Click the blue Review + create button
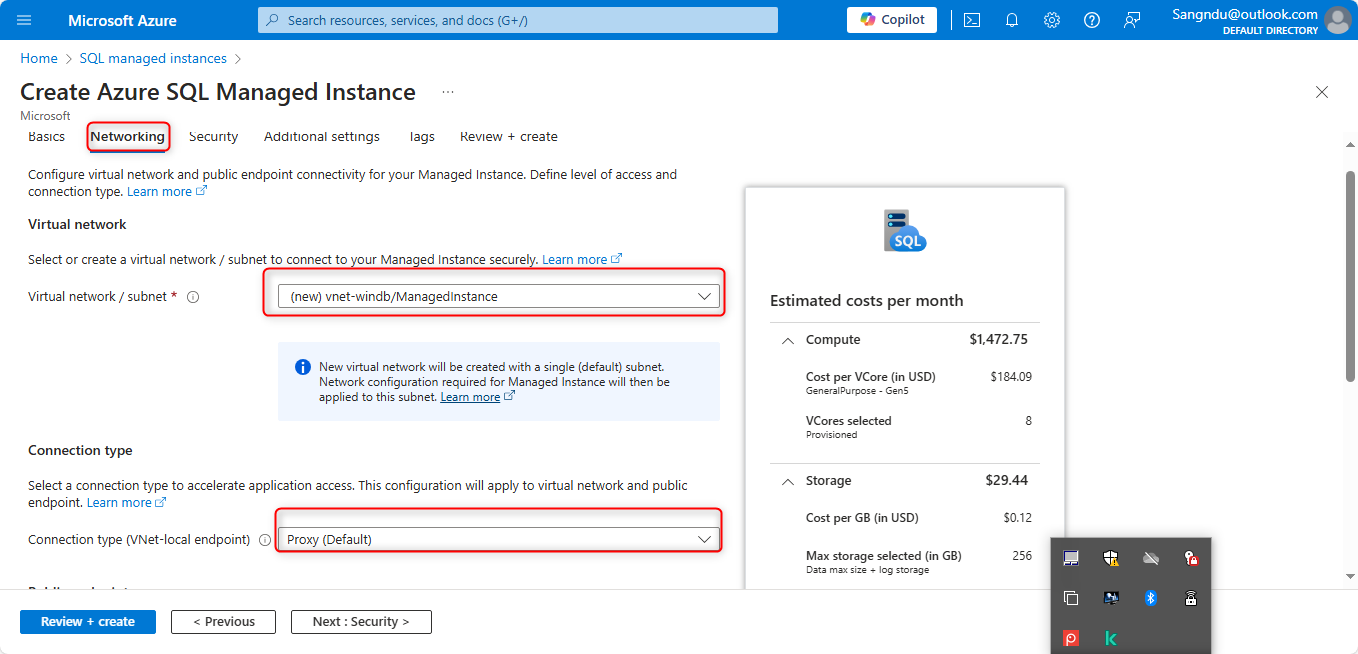Screen dimensions: 1358x654 point(88,622)
